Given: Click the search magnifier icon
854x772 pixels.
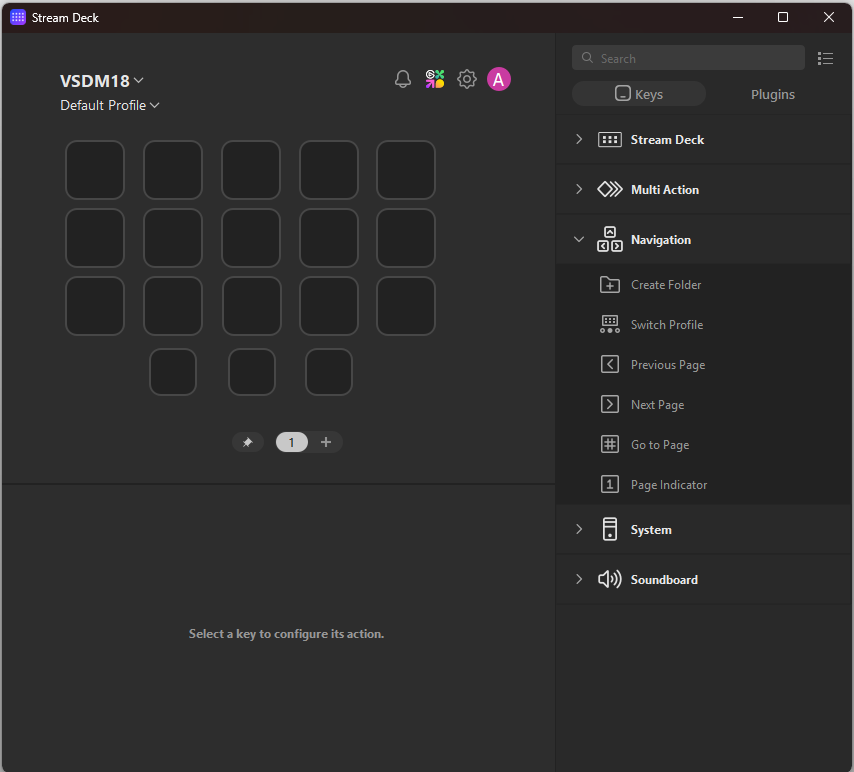Looking at the screenshot, I should [x=587, y=58].
